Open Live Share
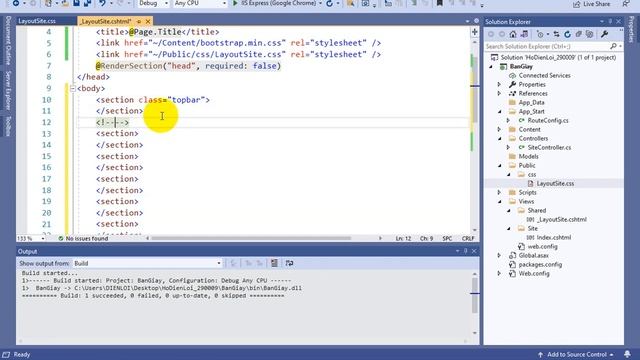The width and height of the screenshot is (640, 360). click(591, 4)
